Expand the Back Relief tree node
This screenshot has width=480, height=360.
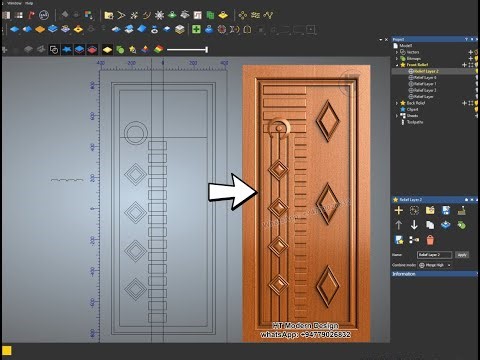397,103
